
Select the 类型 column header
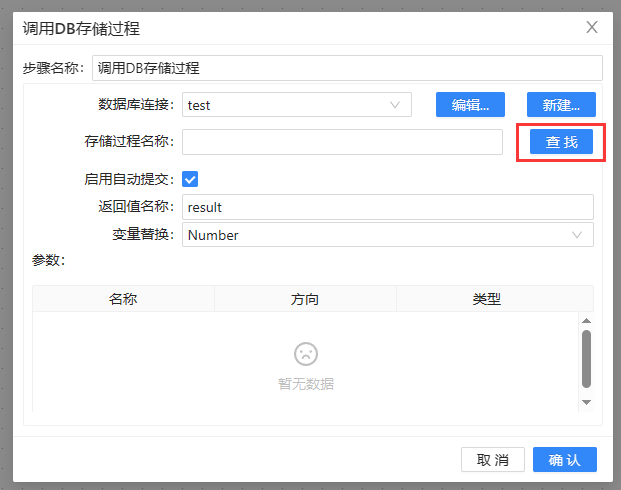coord(486,299)
